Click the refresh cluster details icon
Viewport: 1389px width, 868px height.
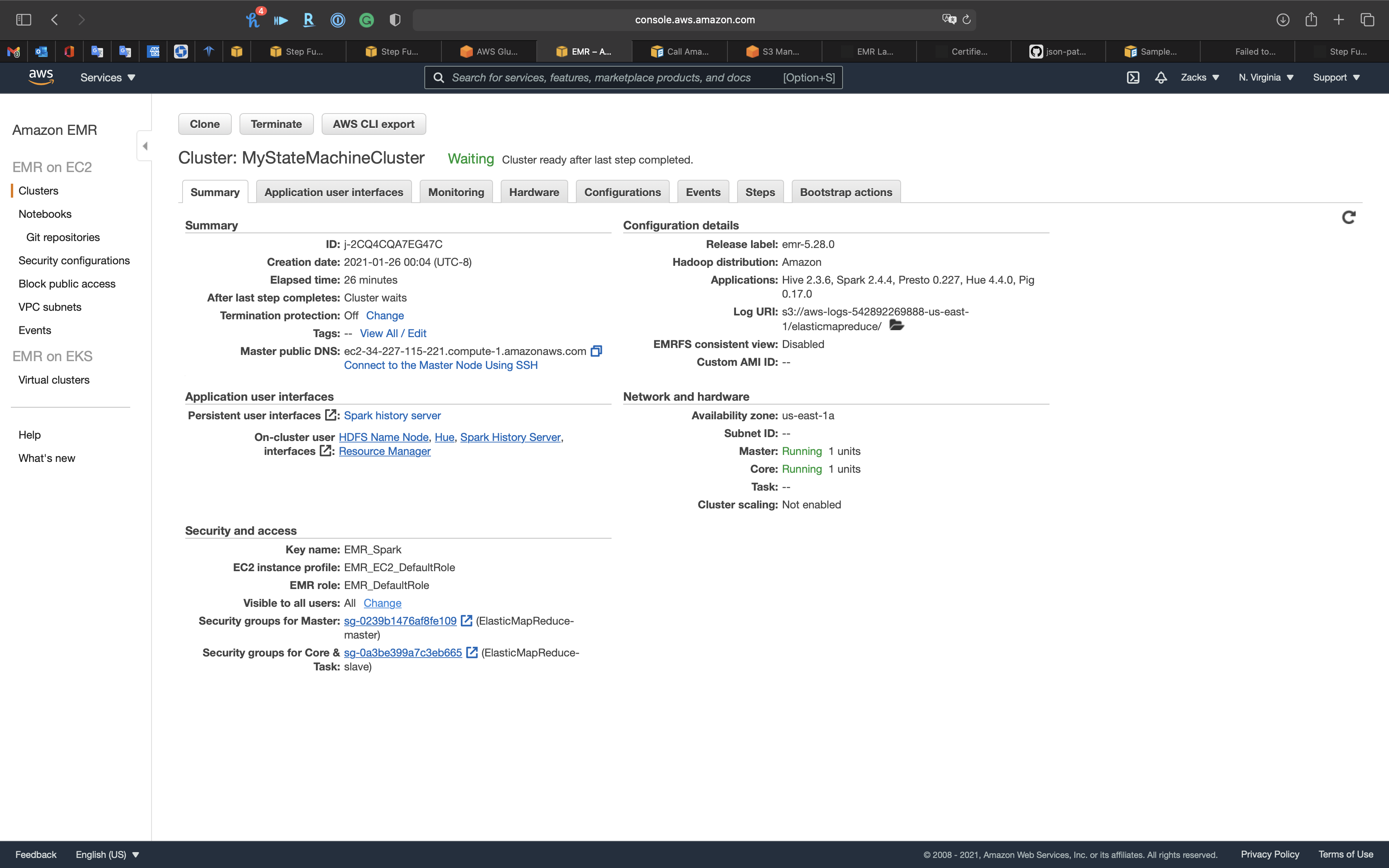1348,217
